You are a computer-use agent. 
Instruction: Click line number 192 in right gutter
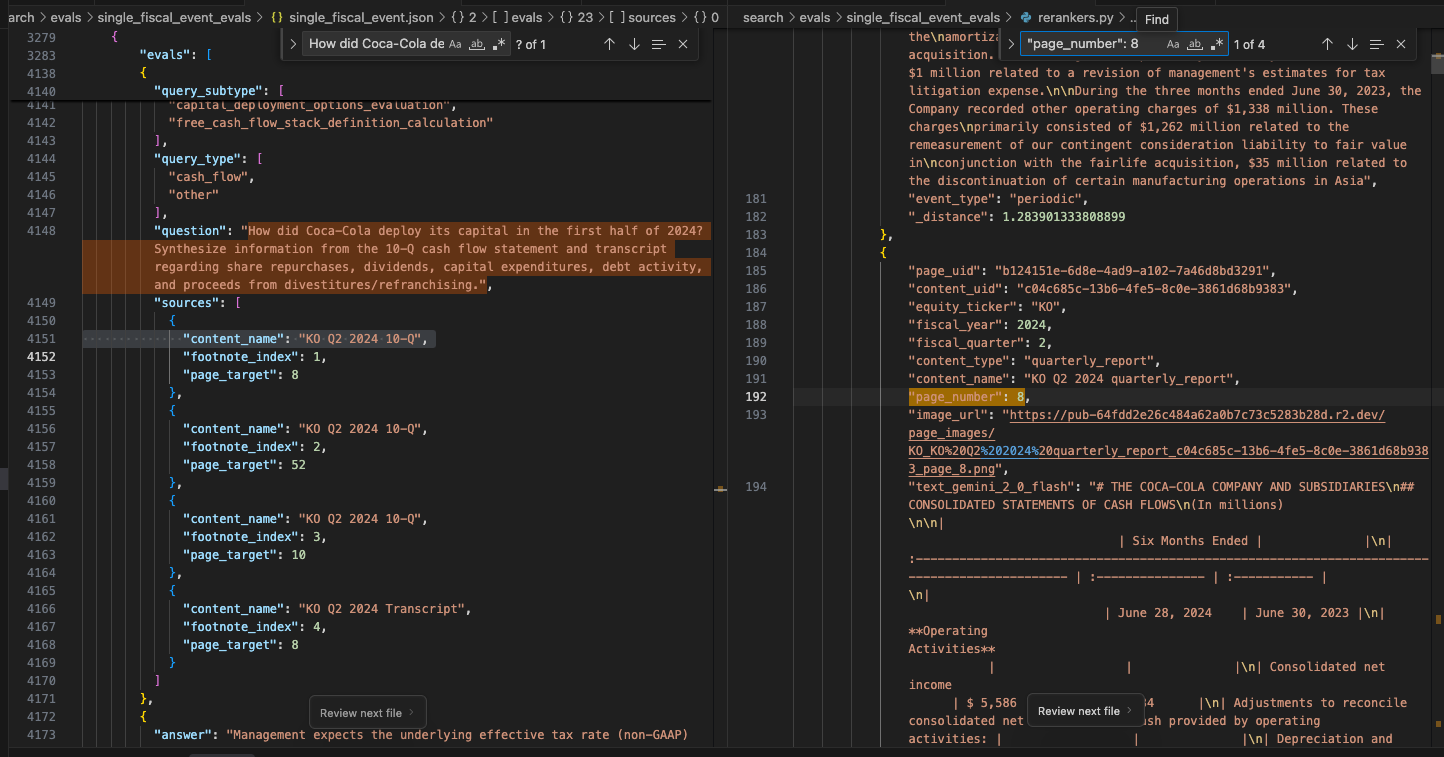[x=756, y=397]
